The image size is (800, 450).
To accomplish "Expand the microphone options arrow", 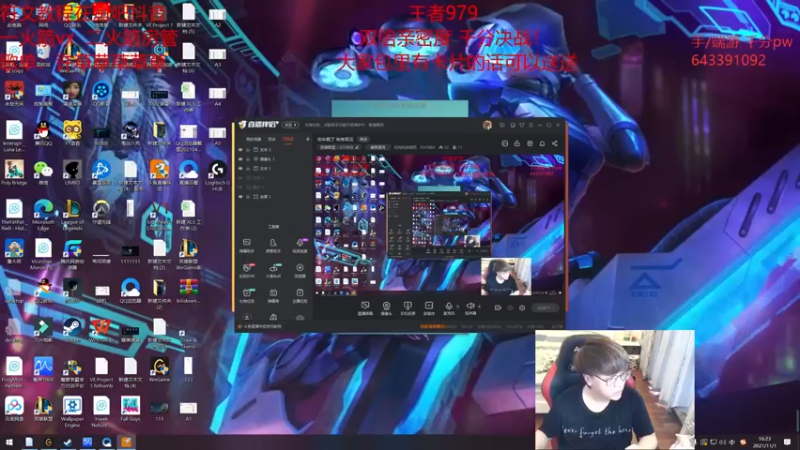I will 457,307.
